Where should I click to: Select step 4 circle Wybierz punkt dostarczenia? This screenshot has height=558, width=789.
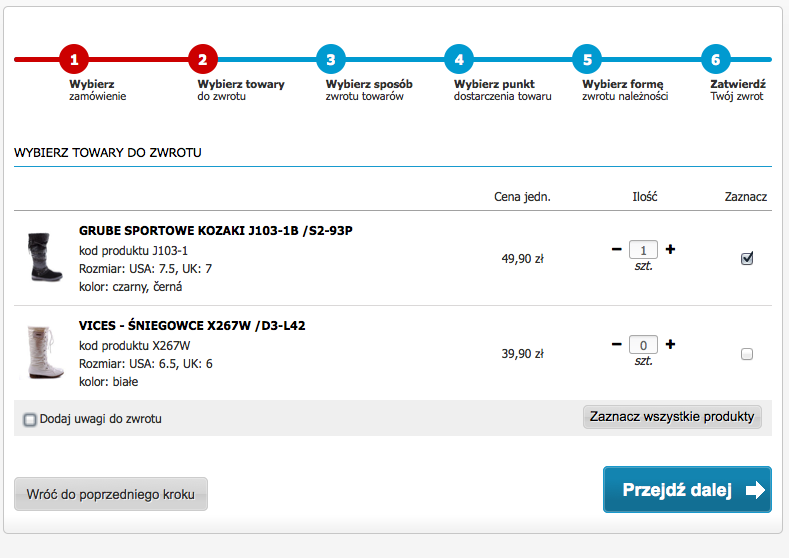(459, 59)
